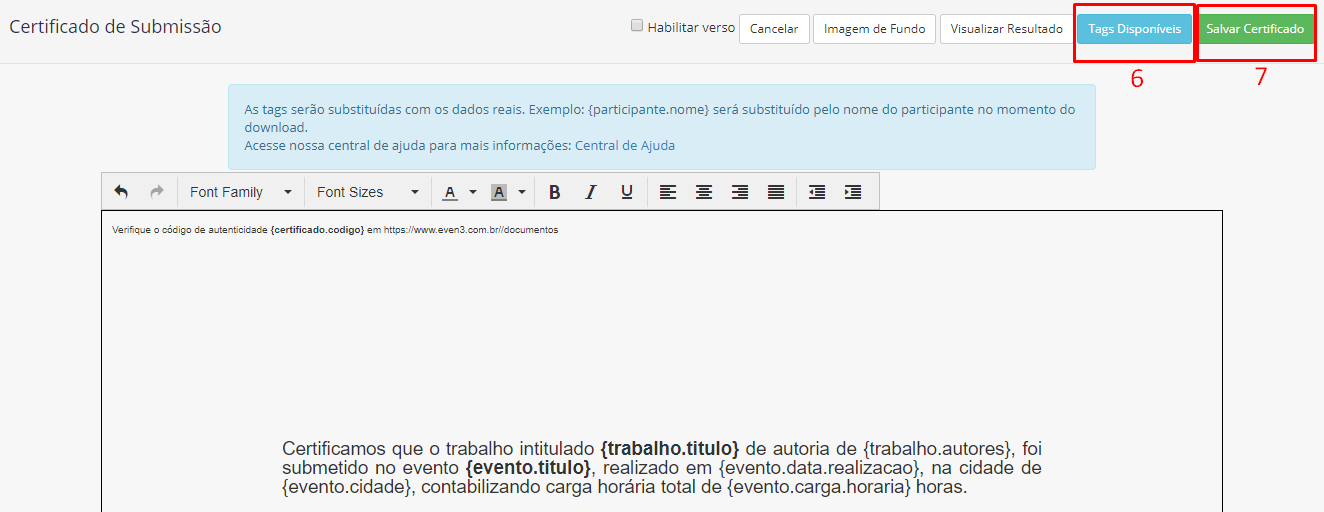Save with the Salvar Certificado button

(x=1255, y=29)
